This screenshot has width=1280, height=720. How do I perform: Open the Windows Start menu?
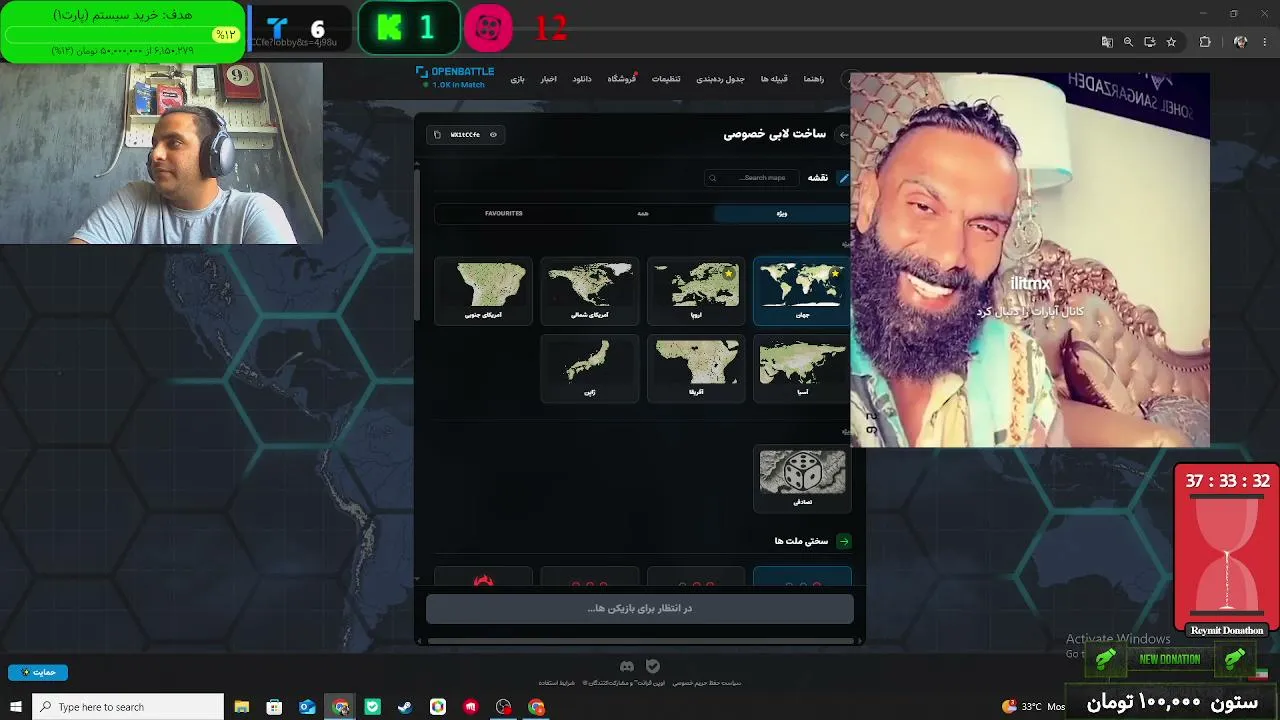pos(16,707)
